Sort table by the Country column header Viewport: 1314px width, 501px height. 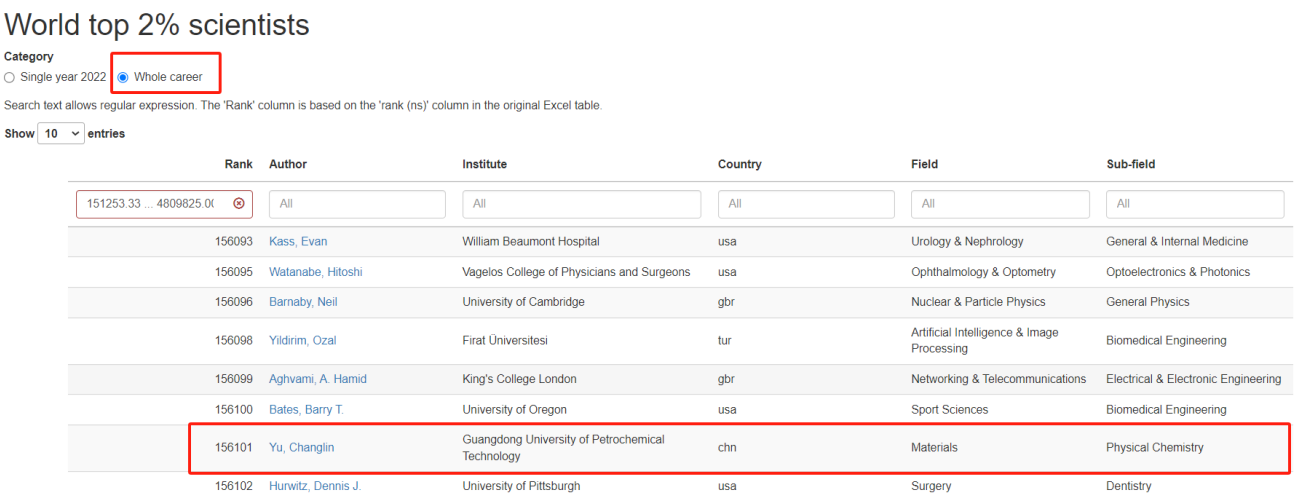739,164
